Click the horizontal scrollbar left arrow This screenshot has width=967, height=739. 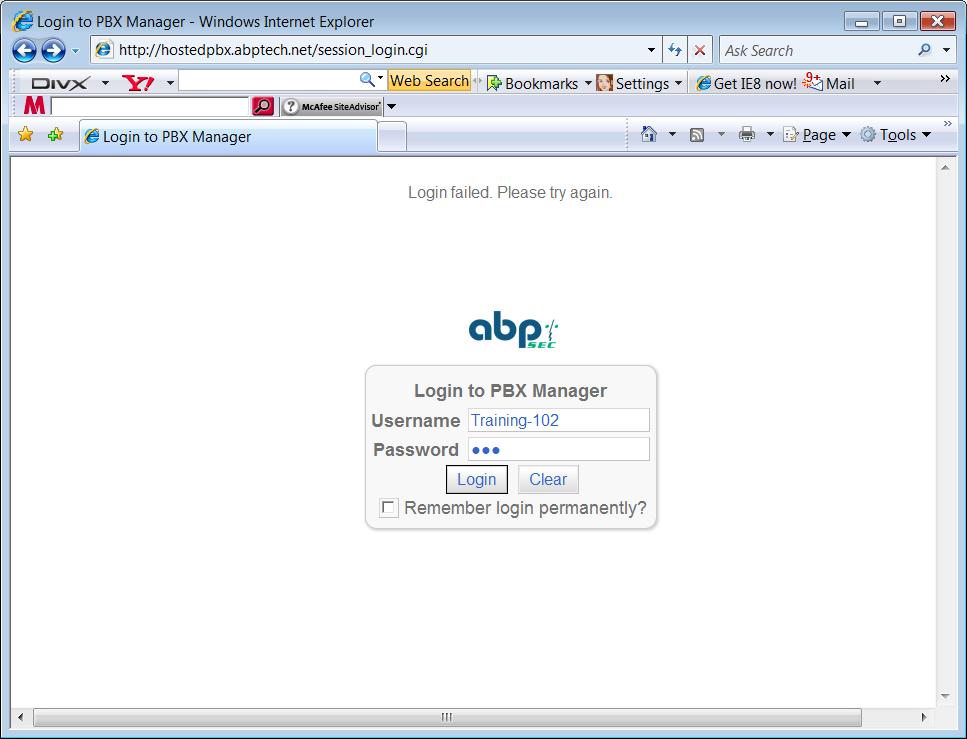(20, 717)
